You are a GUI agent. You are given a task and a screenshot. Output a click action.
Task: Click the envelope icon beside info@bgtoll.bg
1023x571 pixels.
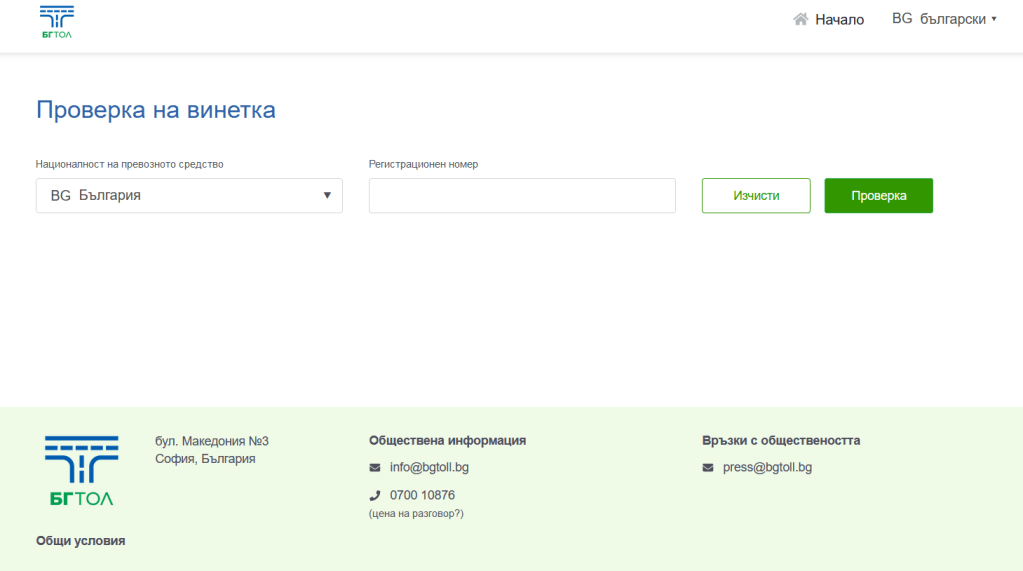374,467
